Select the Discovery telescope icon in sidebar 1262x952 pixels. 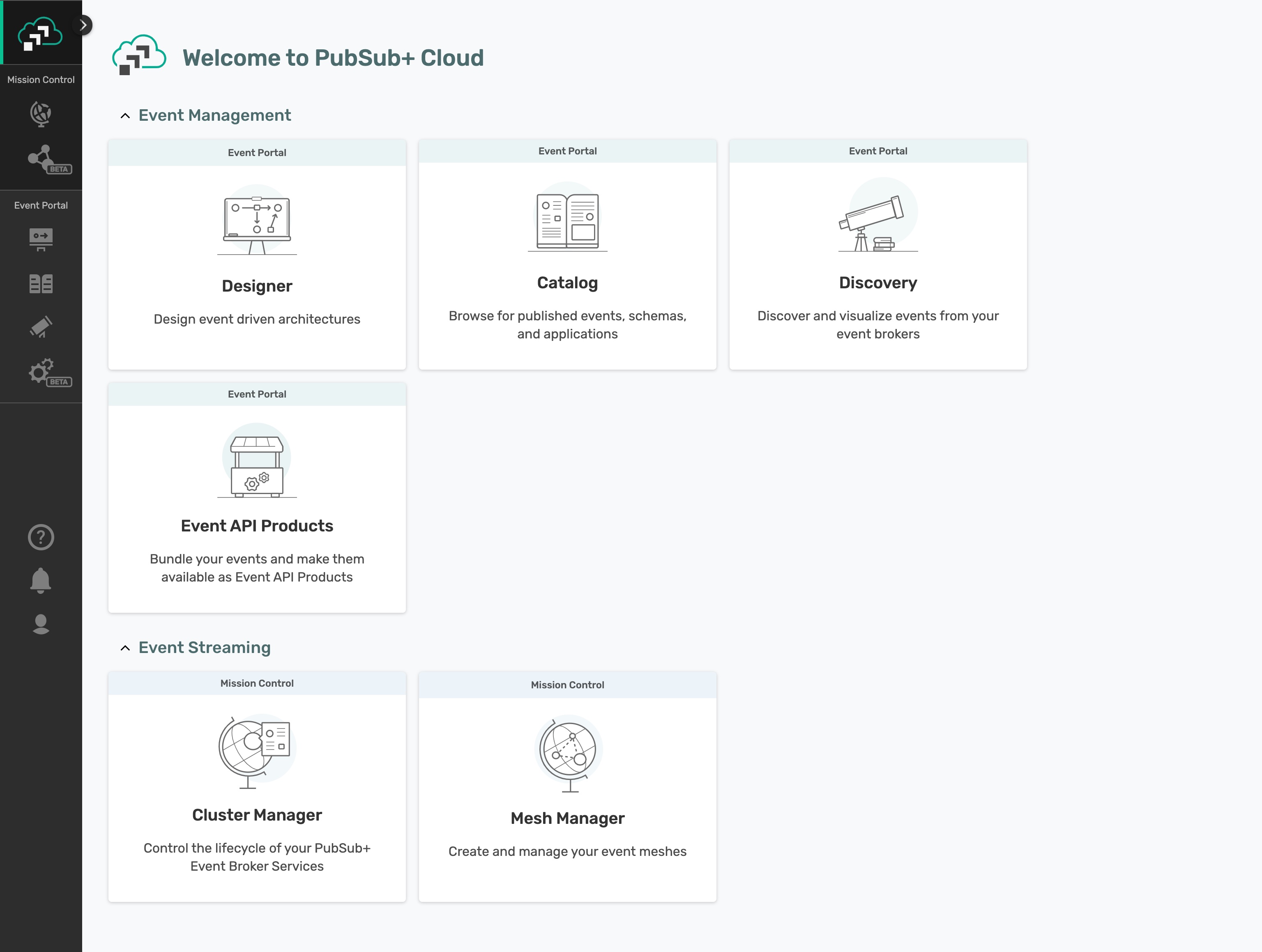[41, 326]
